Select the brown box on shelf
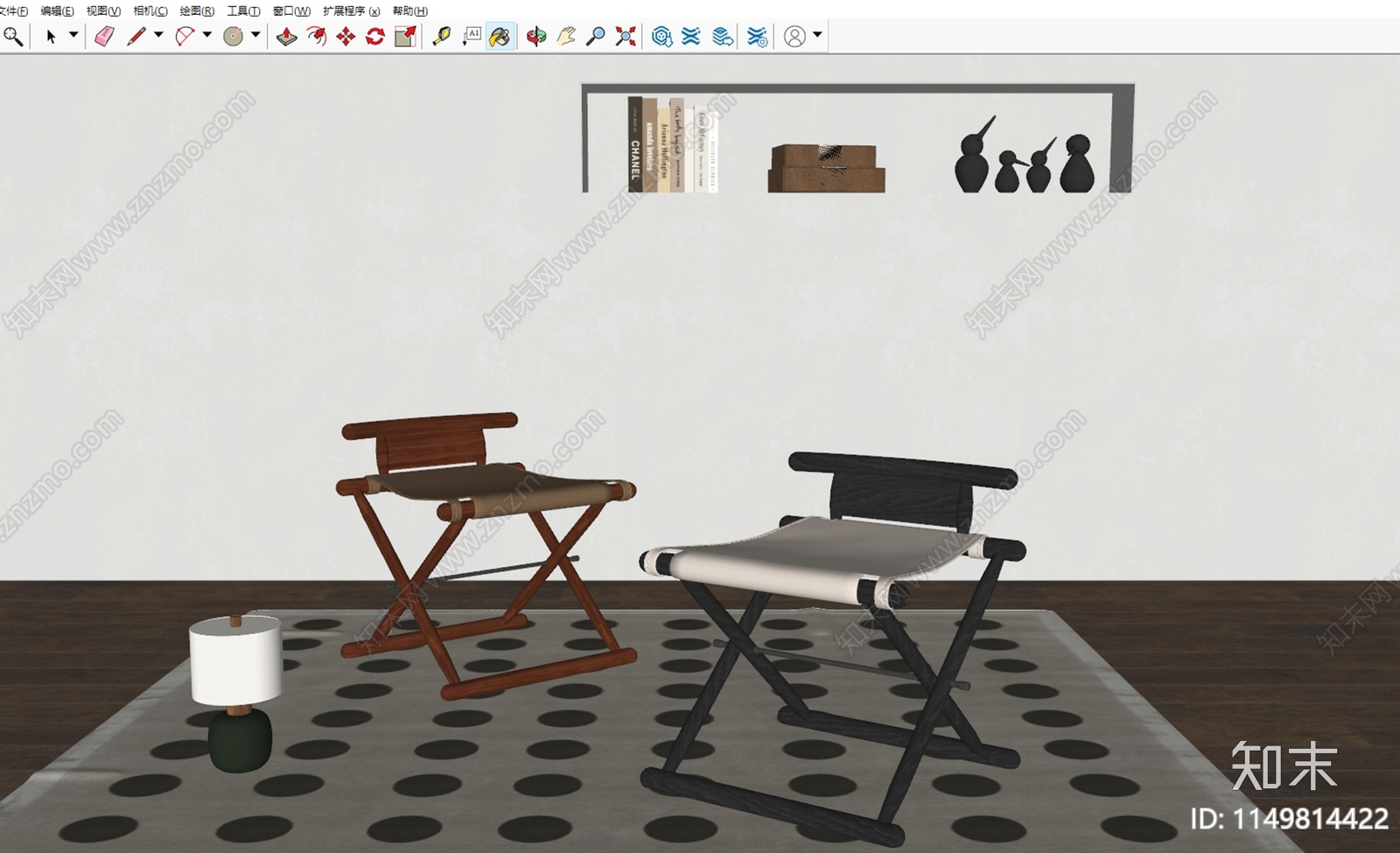The width and height of the screenshot is (1400, 853). point(826,169)
